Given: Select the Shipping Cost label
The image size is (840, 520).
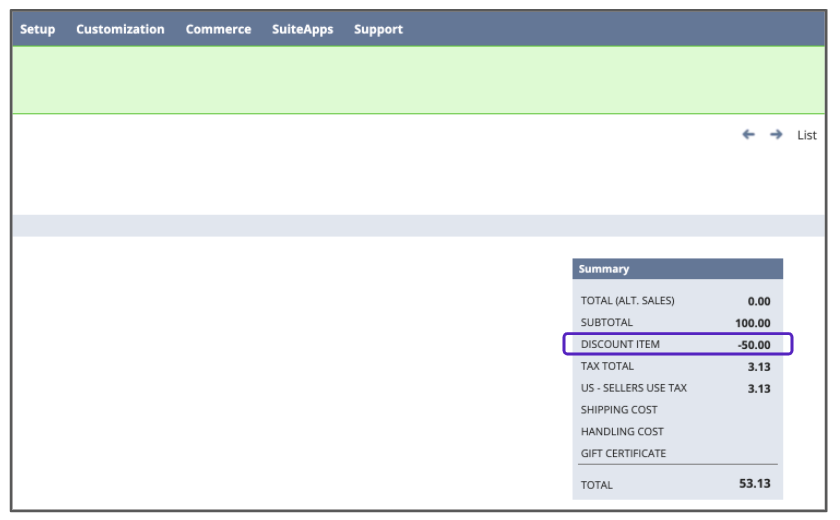Looking at the screenshot, I should coord(619,410).
